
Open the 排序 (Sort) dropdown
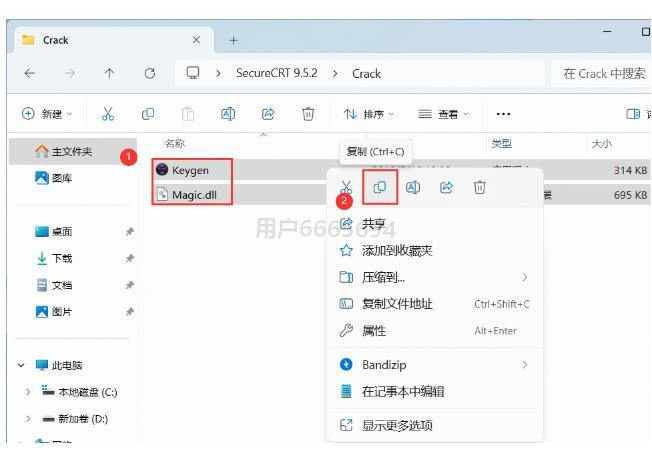click(368, 113)
